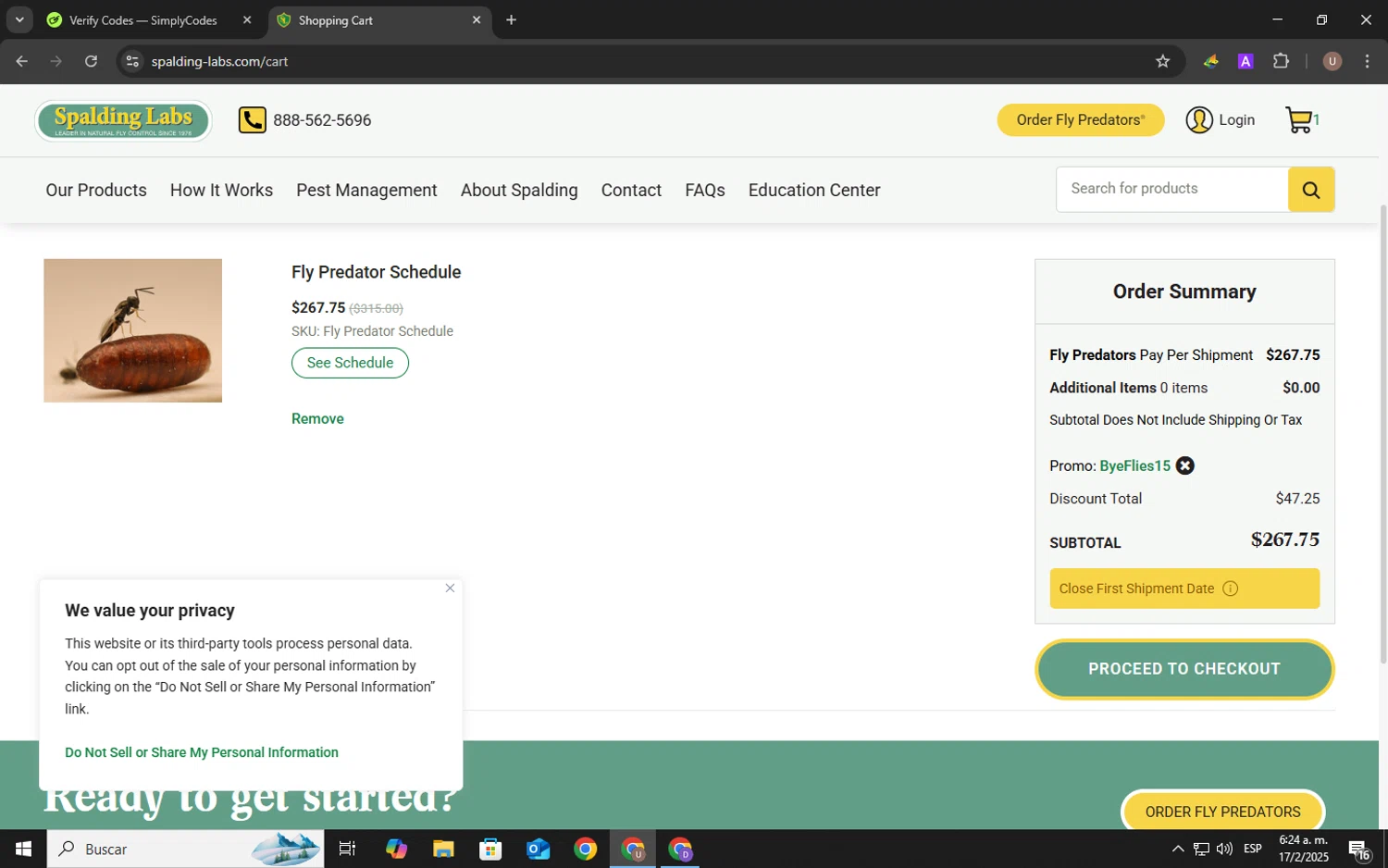Open File Explorer from taskbar
This screenshot has height=868, width=1388.
point(443,849)
